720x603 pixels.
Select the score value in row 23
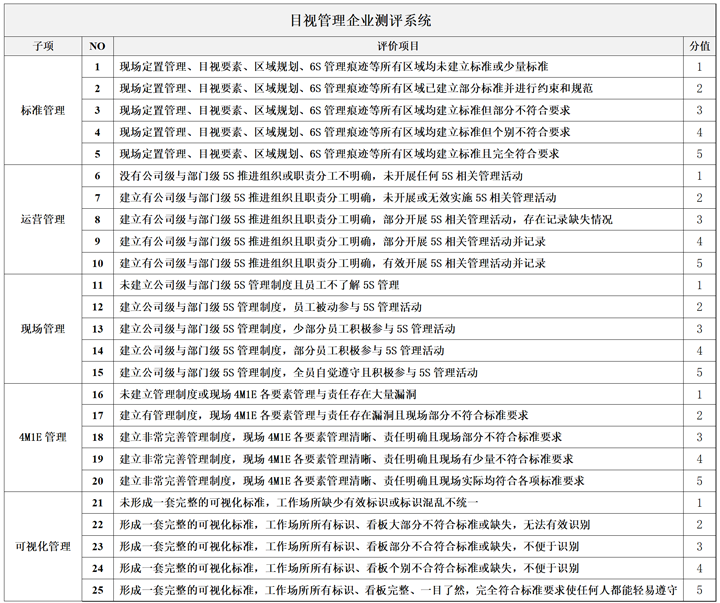pyautogui.click(x=699, y=546)
